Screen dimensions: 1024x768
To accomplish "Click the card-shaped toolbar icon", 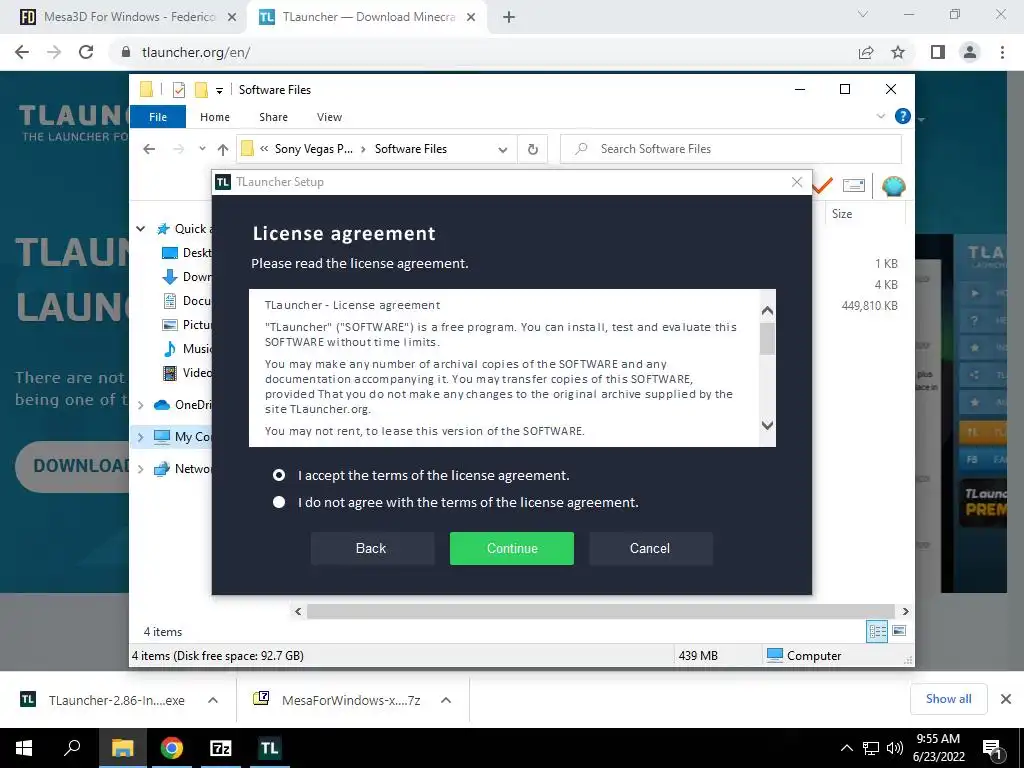I will tap(854, 186).
